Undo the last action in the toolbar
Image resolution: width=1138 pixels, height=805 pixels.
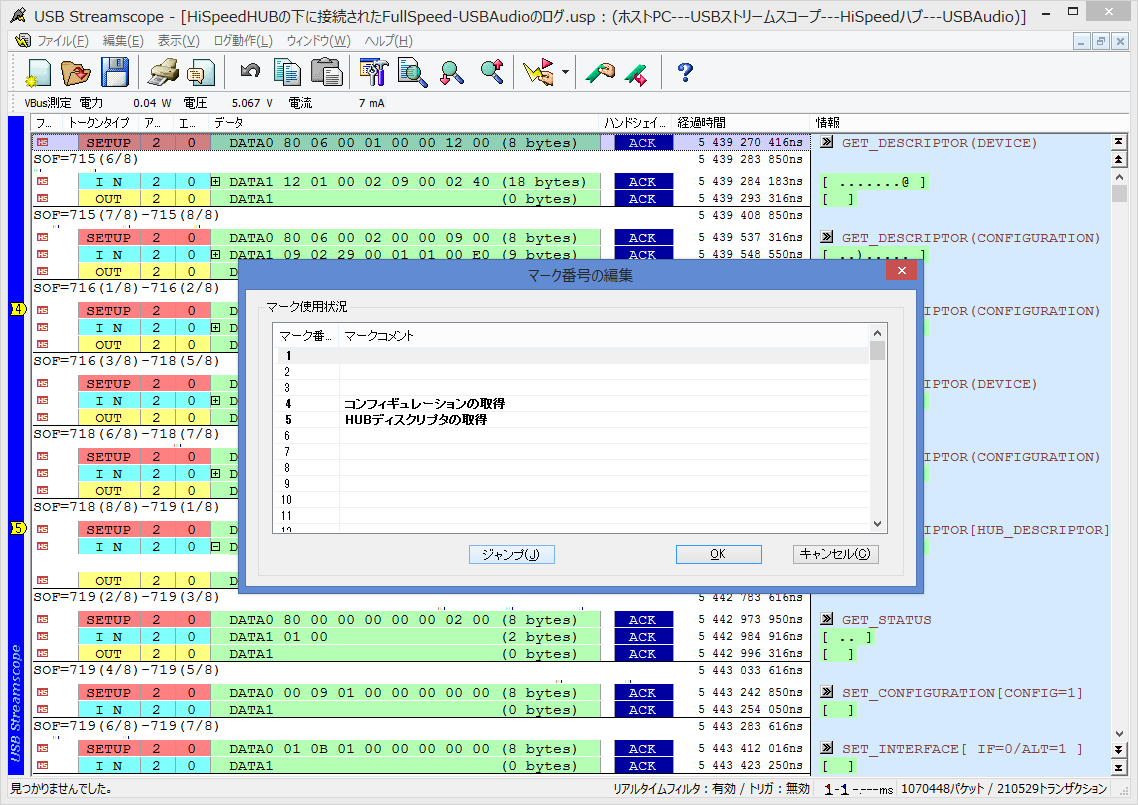[250, 72]
